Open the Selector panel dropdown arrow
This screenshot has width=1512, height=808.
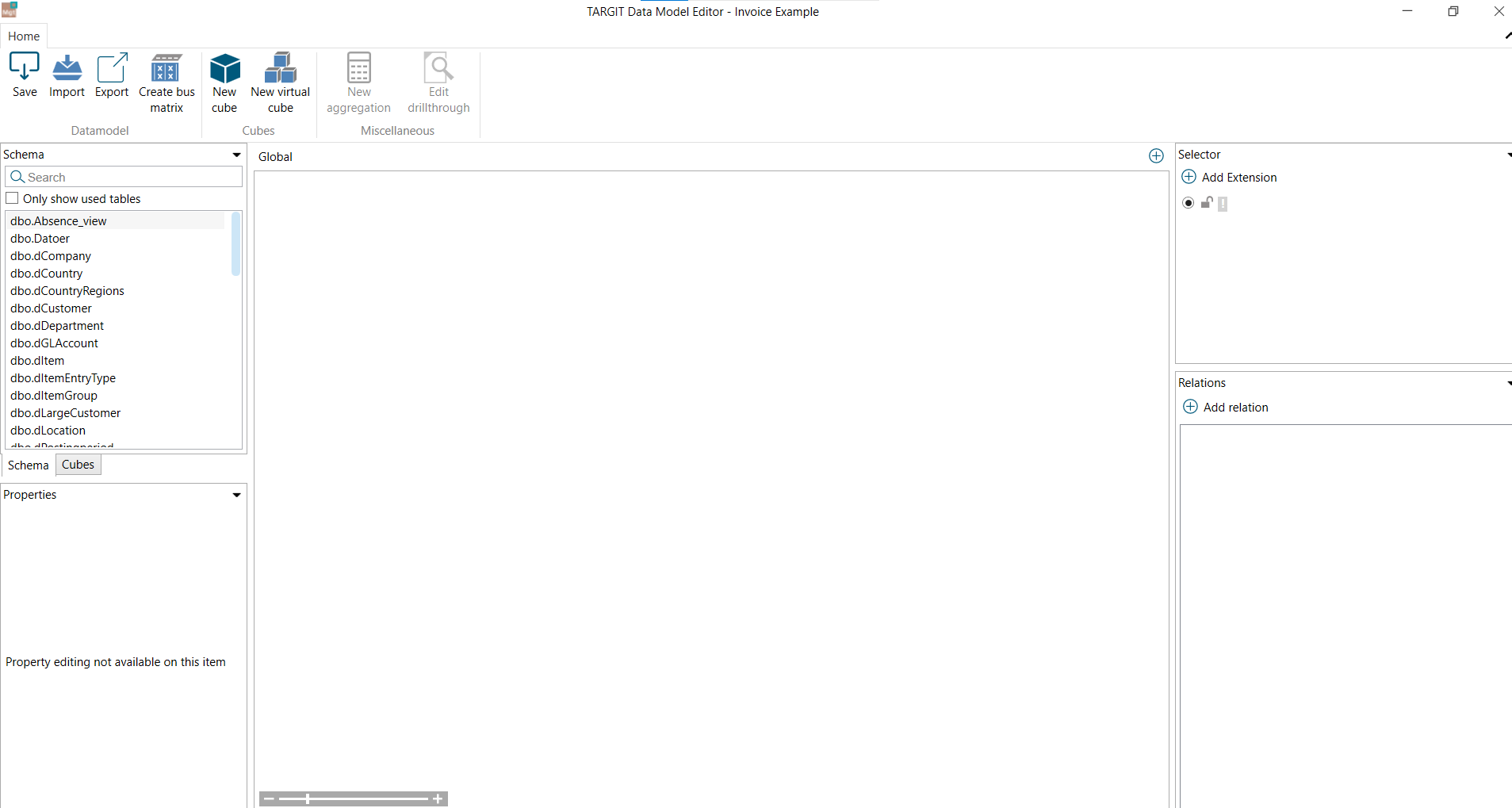click(x=1508, y=155)
